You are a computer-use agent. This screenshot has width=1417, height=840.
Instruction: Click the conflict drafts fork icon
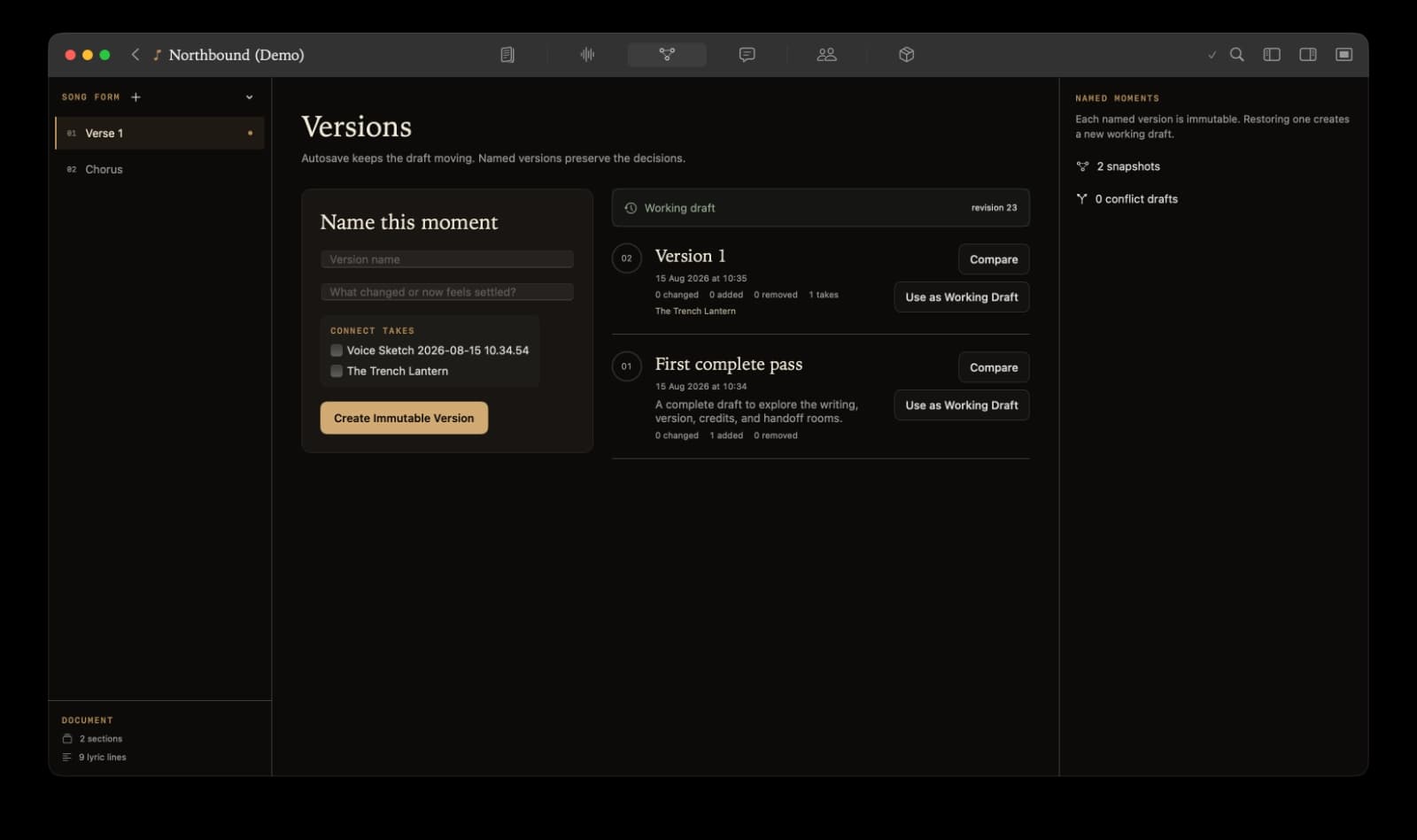pos(1081,199)
